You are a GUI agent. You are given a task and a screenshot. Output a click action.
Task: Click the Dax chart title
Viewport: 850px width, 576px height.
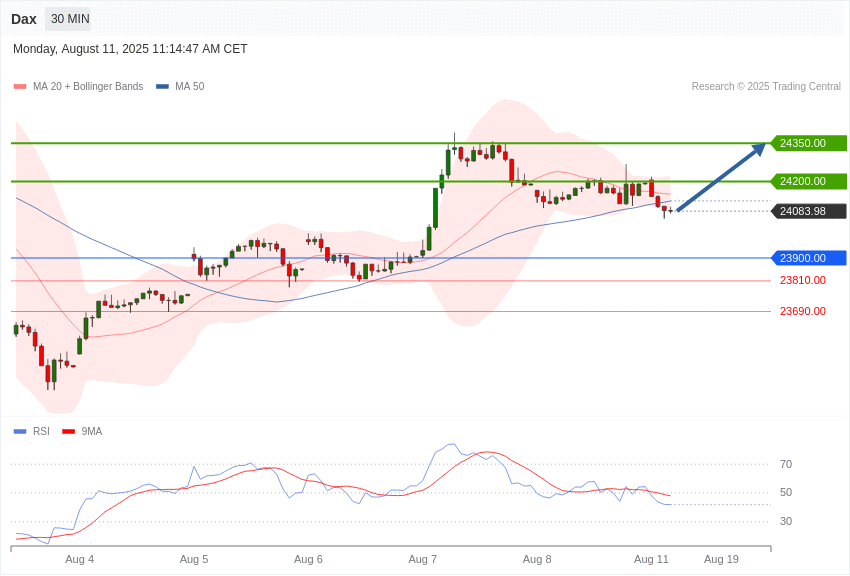point(24,20)
